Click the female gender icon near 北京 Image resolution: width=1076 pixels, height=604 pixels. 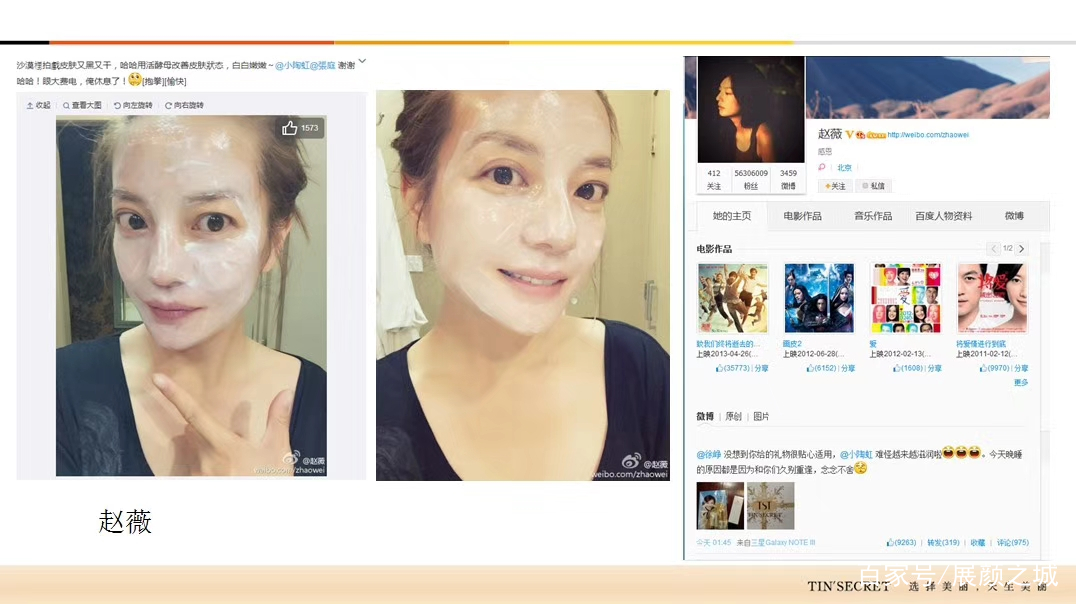tap(822, 167)
